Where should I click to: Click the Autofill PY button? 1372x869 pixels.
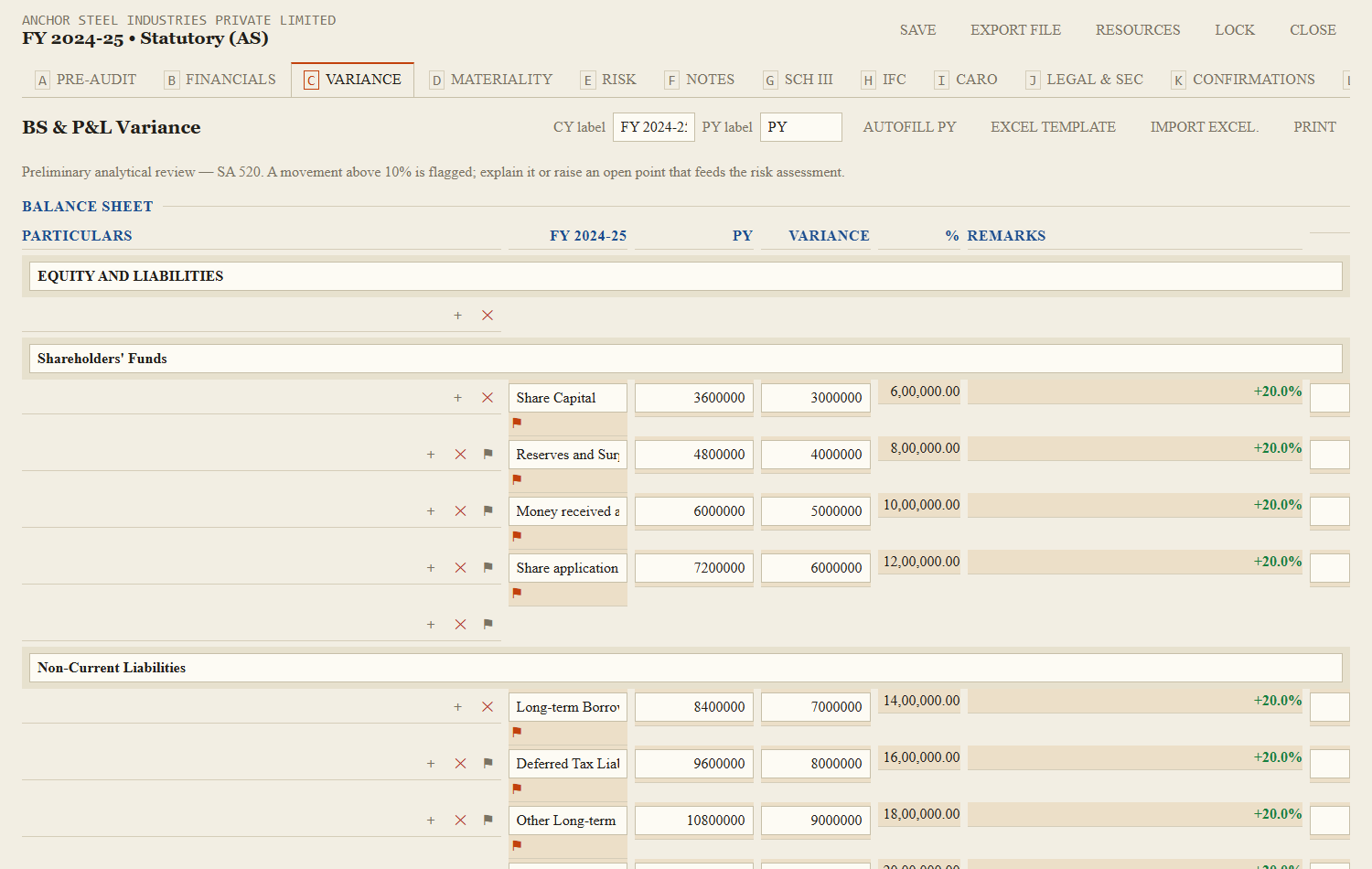click(909, 127)
